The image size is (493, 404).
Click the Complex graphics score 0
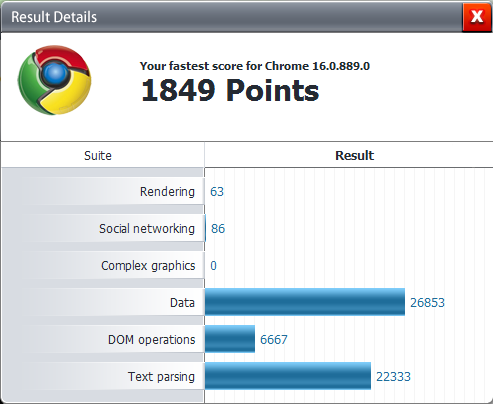coord(213,266)
